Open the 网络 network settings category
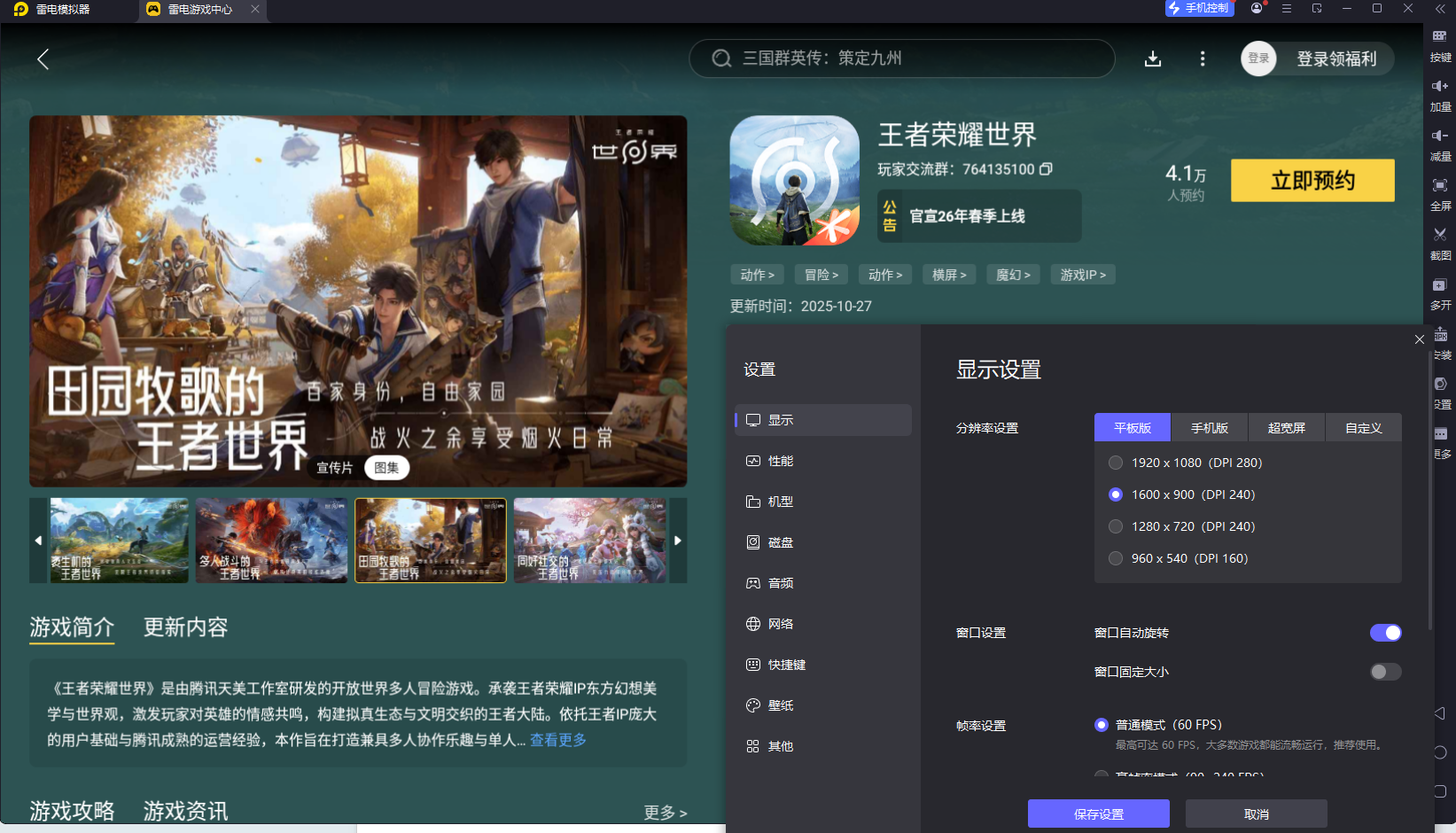This screenshot has height=833, width=1456. pos(781,623)
